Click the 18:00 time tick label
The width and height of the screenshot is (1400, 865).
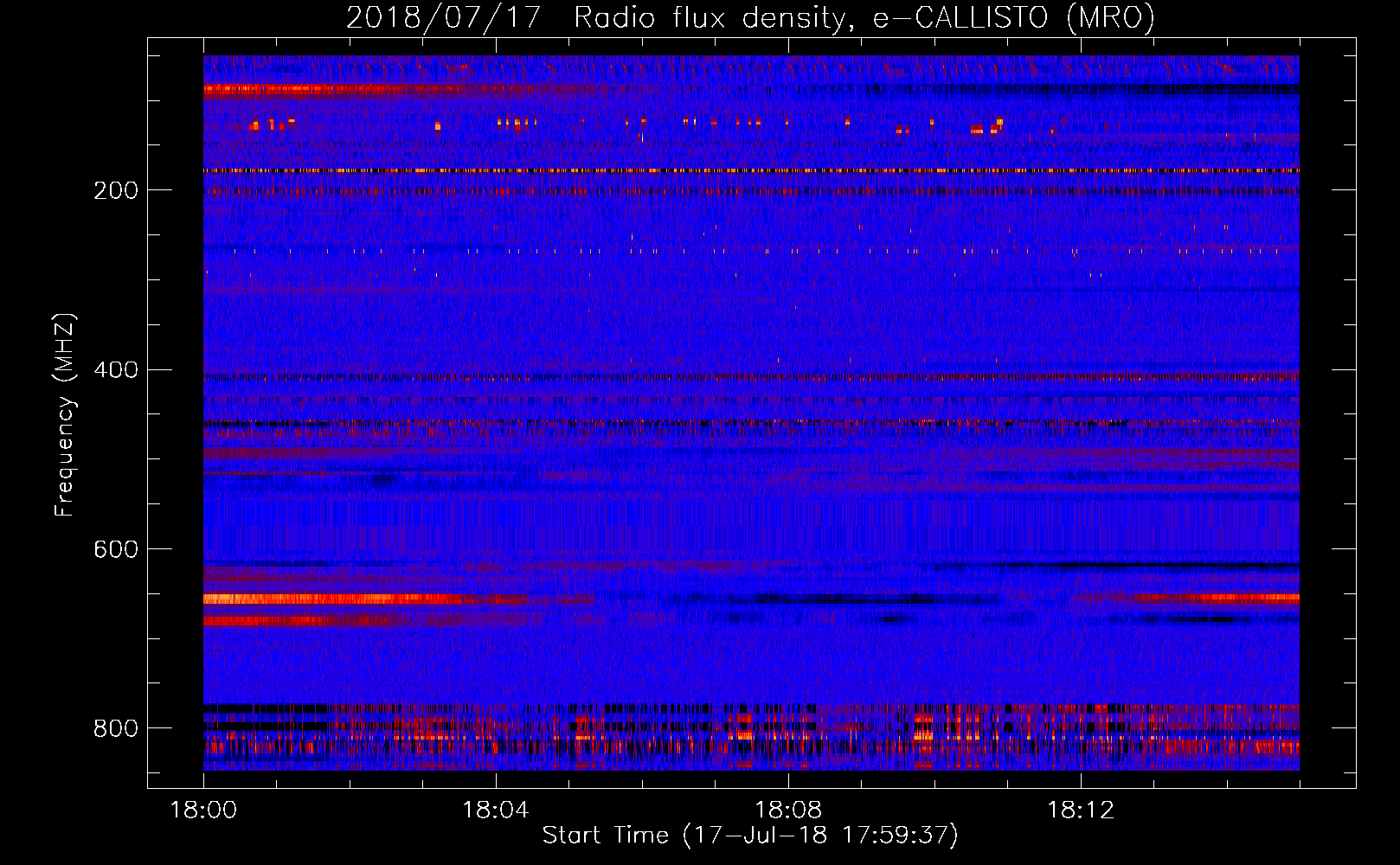pos(203,811)
